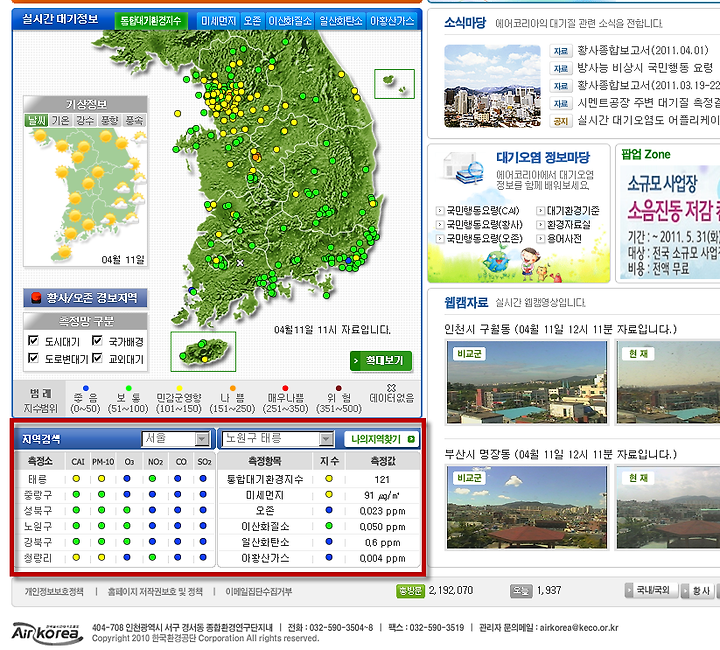Toggle the 교외대기 checkbox
The image size is (720, 650).
click(x=97, y=358)
